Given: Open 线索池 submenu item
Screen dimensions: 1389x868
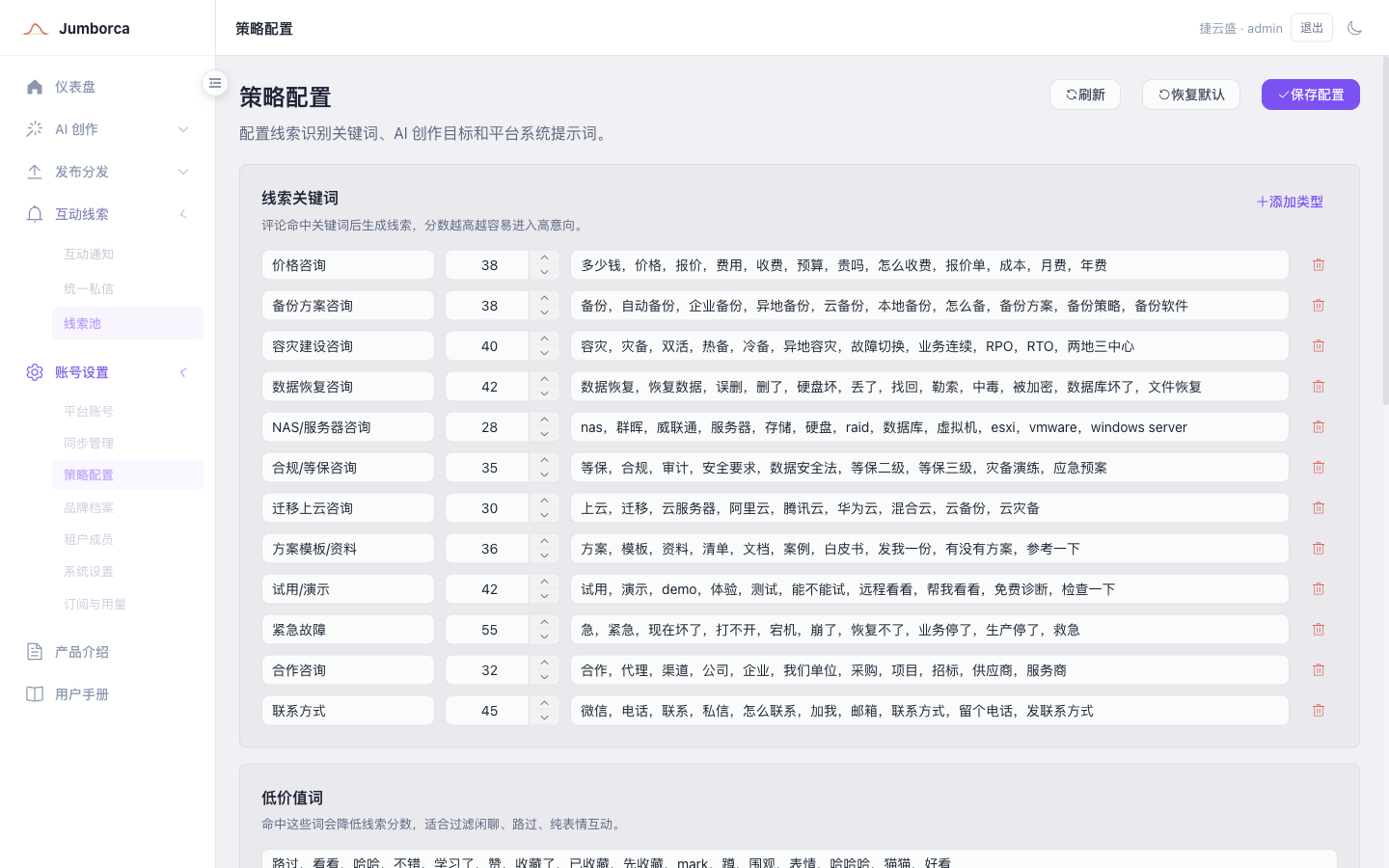Looking at the screenshot, I should point(127,323).
